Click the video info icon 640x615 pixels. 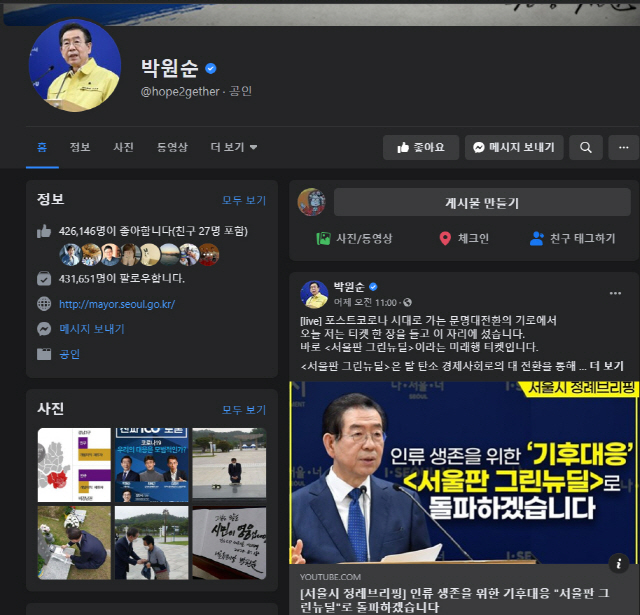tap(619, 563)
